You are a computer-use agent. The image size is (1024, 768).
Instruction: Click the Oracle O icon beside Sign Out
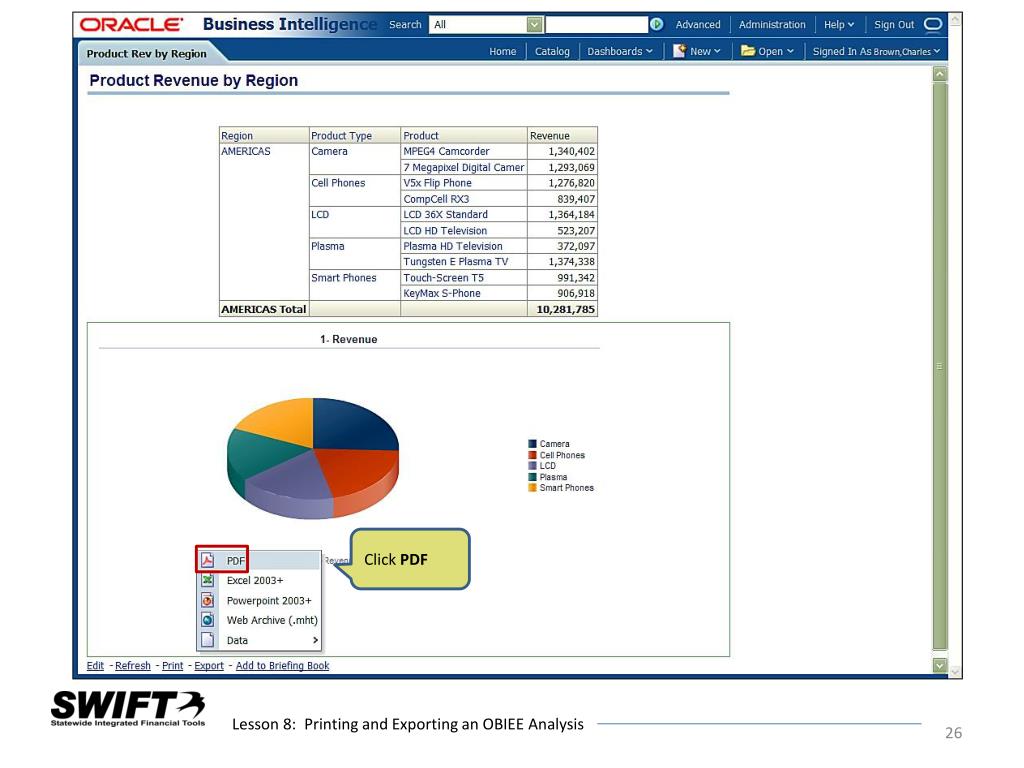click(933, 24)
